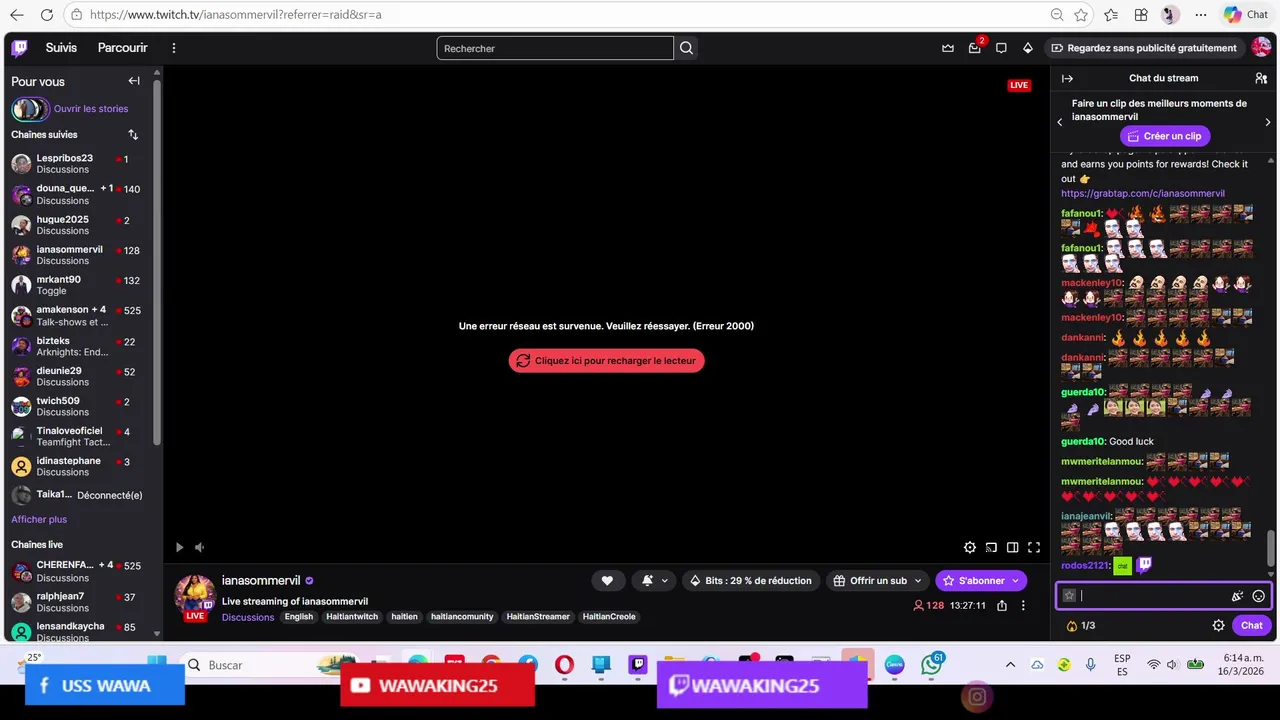Collapse the chat panel arrow
Screen dimensions: 1280x720
coord(1067,78)
